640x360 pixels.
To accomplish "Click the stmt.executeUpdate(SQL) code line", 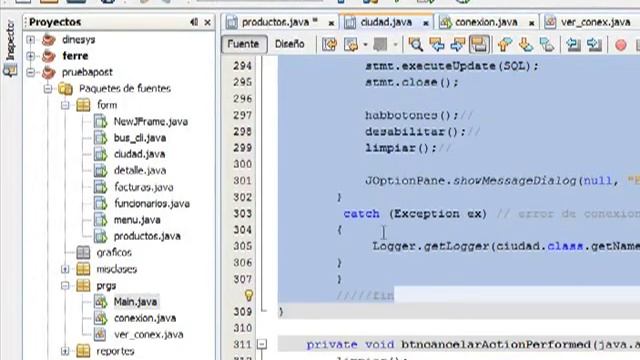I will pos(452,66).
